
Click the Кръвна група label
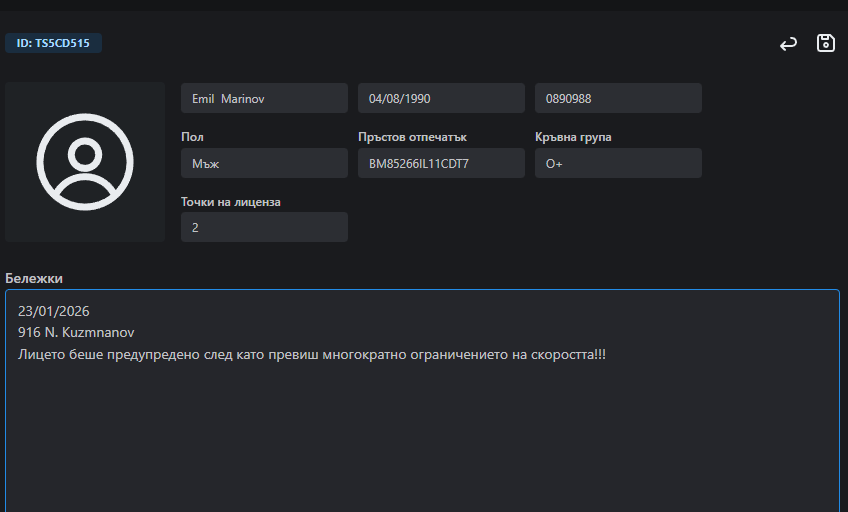click(x=573, y=137)
